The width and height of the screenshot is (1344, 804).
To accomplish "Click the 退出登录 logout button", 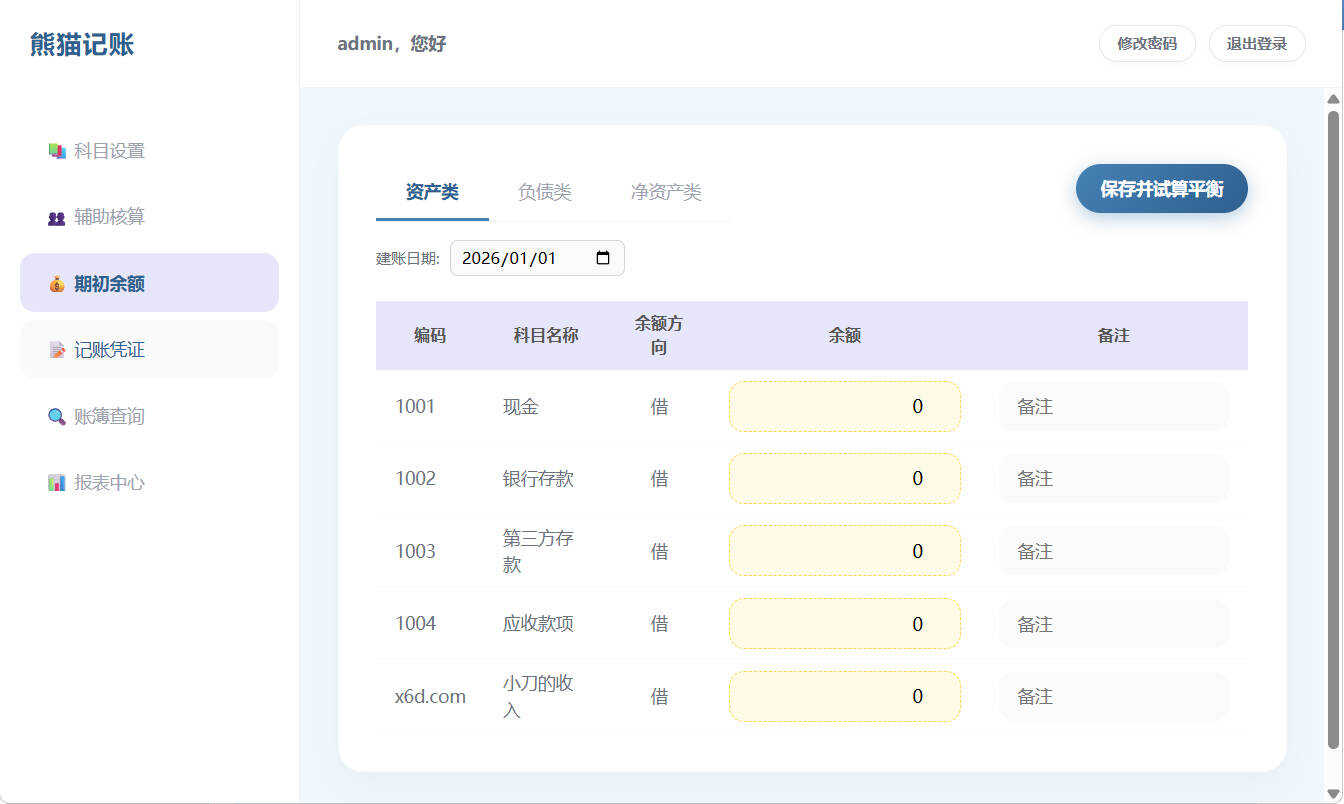I will 1257,44.
